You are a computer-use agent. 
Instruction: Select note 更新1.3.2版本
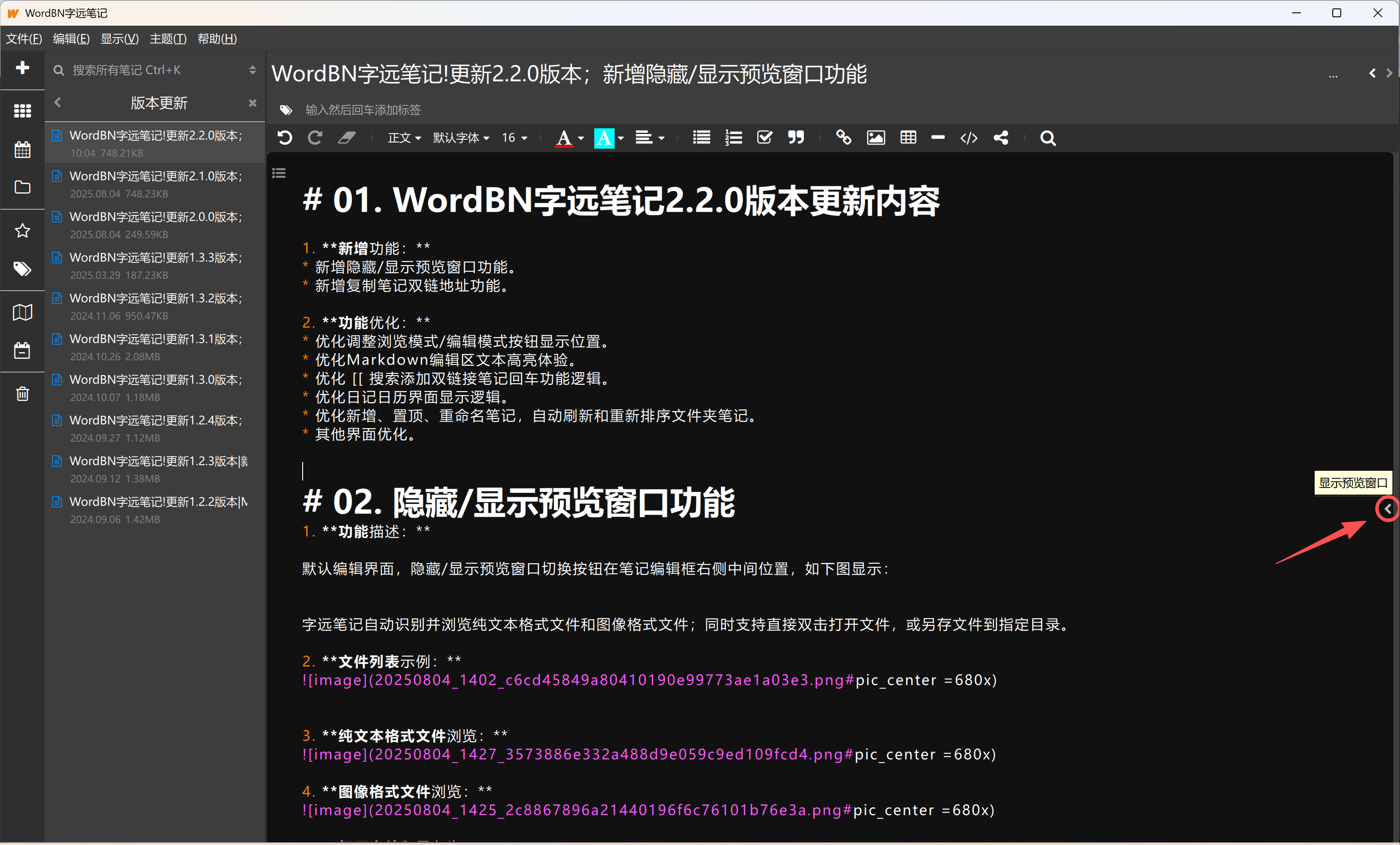[x=155, y=306]
